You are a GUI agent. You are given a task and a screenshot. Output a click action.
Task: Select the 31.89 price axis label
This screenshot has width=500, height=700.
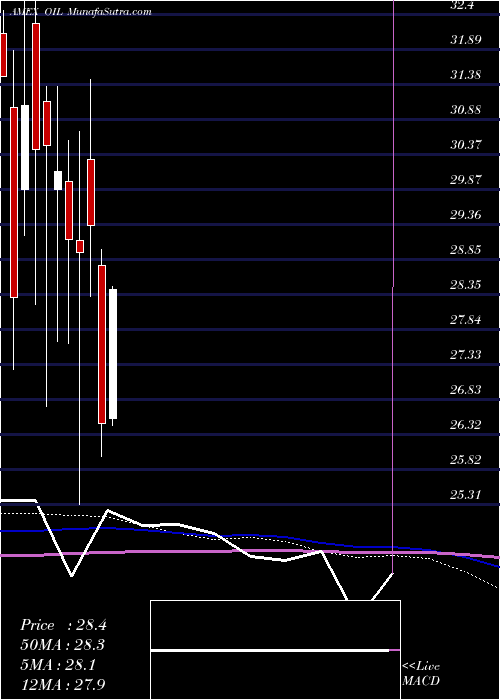(x=466, y=40)
